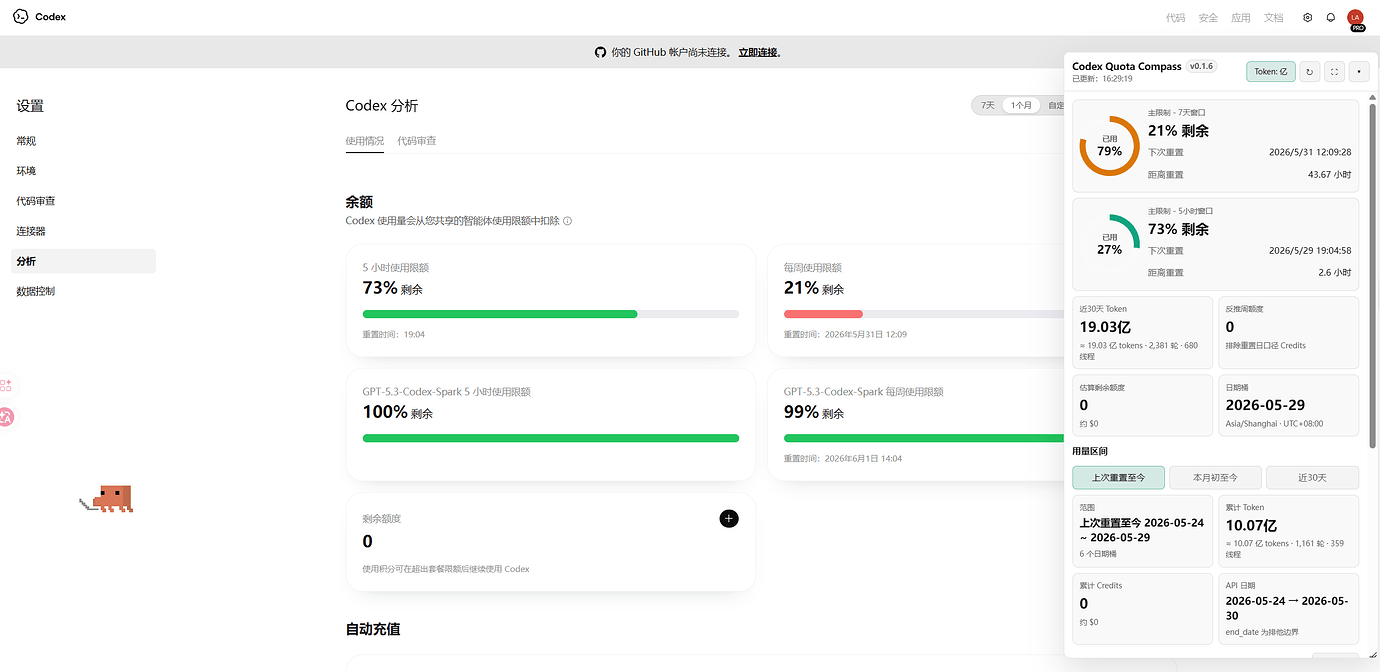
Task: Open 文档 in the top navigation
Action: [1274, 18]
